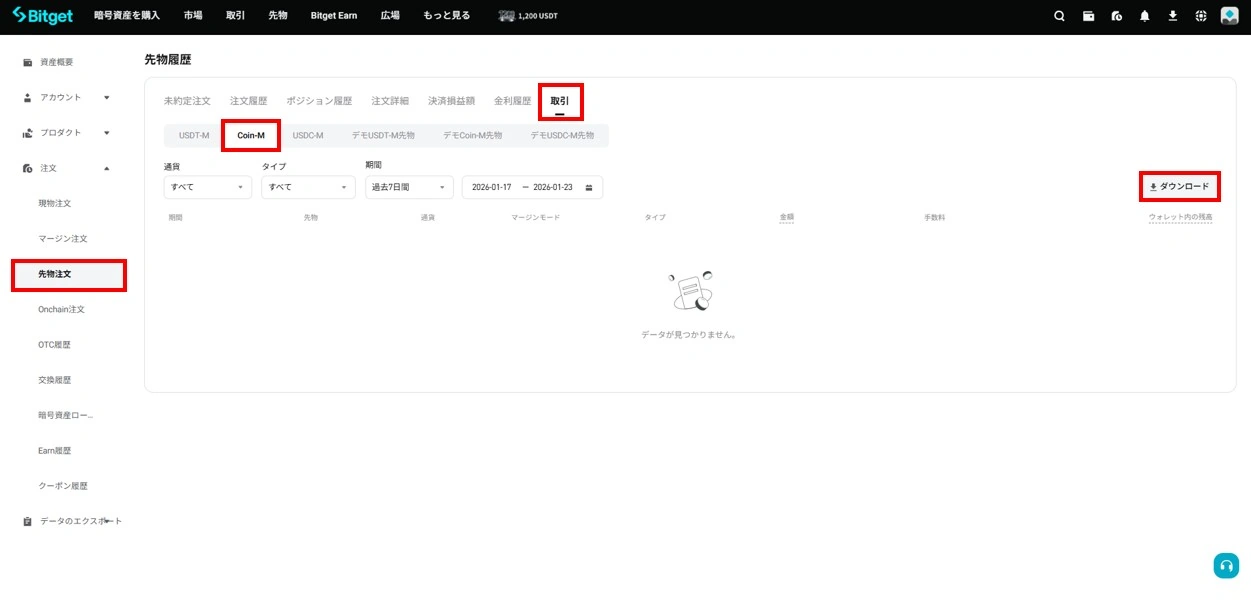Open the orders clock icon in header
Screen dimensions: 1251x600
tap(1116, 16)
